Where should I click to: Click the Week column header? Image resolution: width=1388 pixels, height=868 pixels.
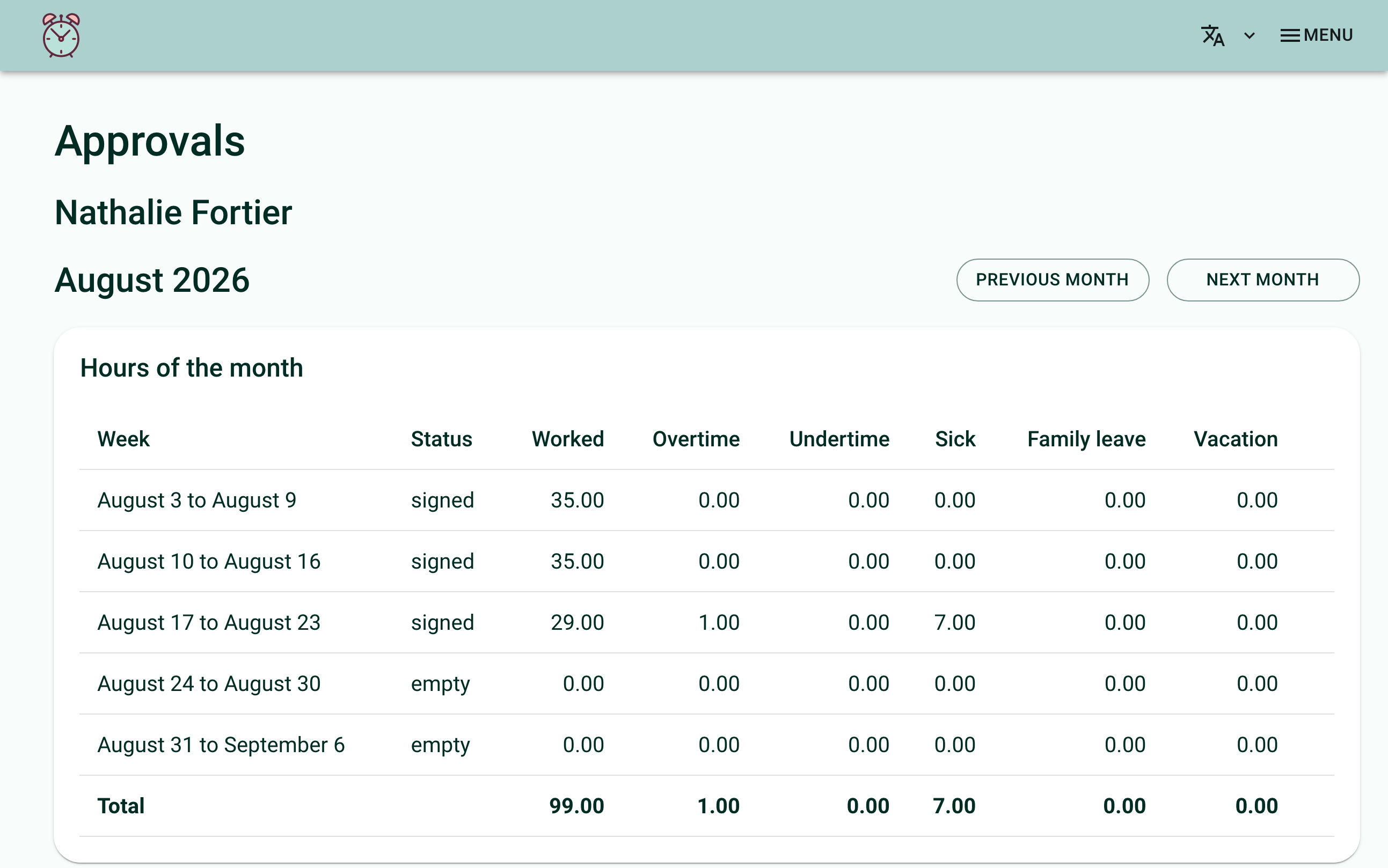coord(123,439)
